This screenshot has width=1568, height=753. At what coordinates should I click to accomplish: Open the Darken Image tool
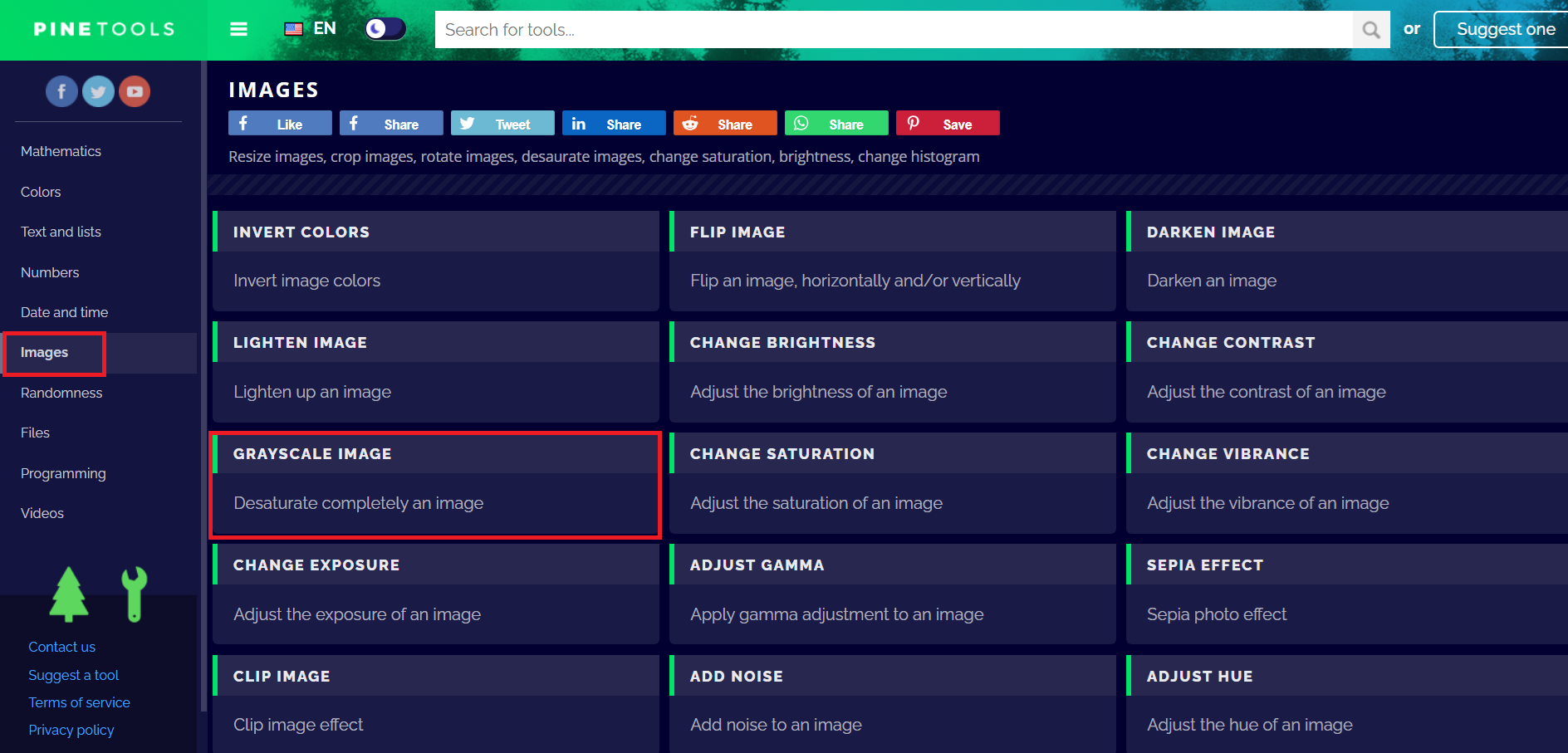tap(1347, 261)
